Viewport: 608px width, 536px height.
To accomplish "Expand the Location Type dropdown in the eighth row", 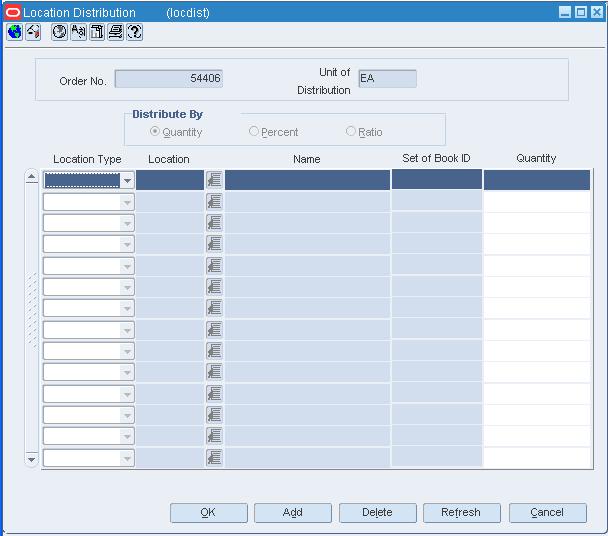I will 127,330.
